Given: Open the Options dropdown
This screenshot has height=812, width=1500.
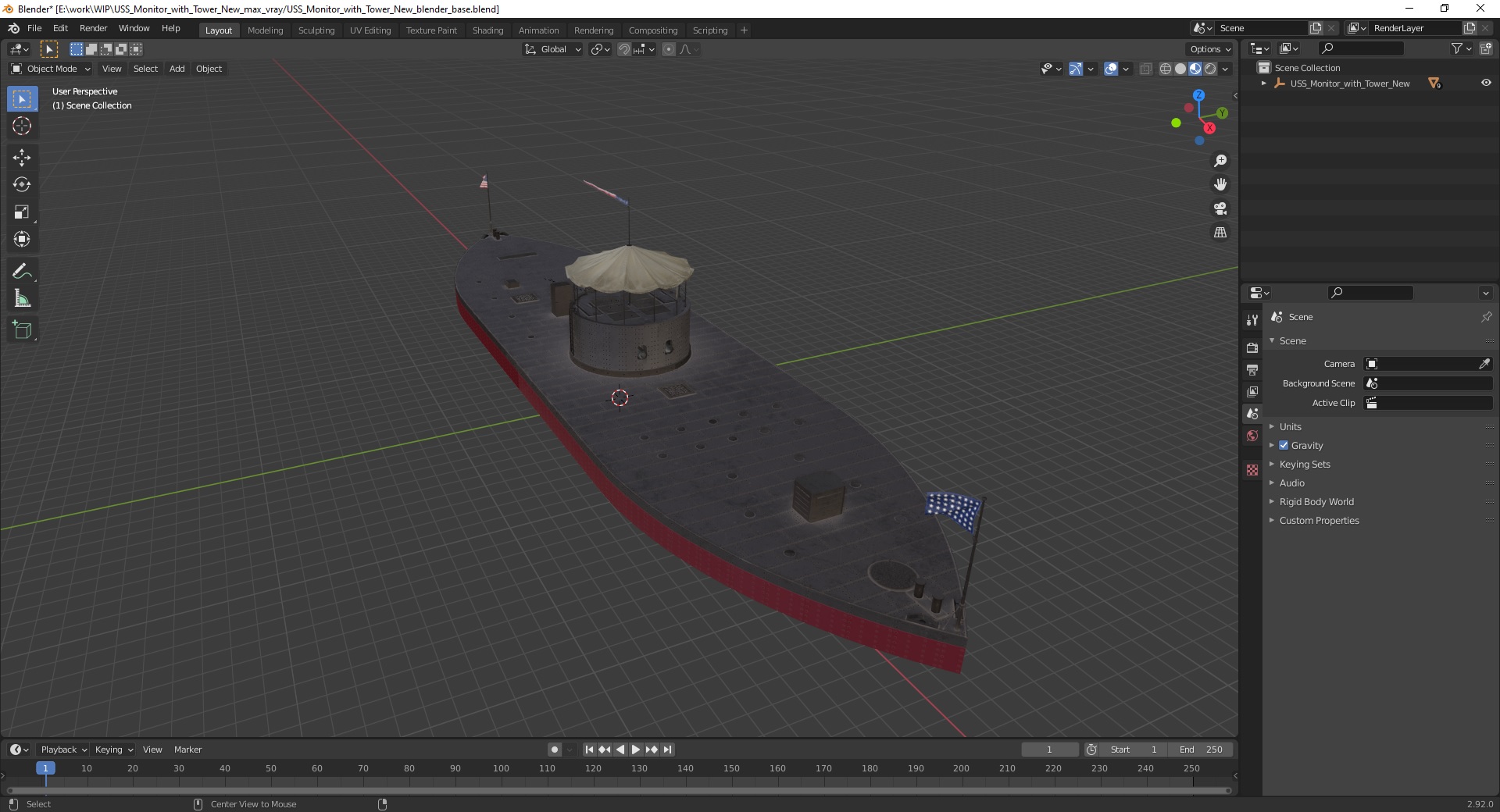Looking at the screenshot, I should click(1209, 49).
